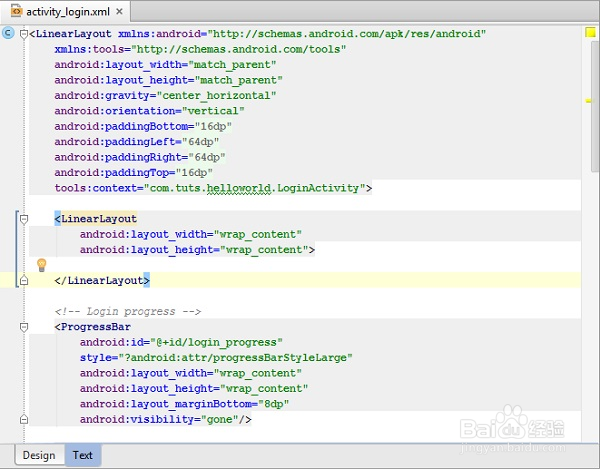Click ProgressBar android:layout_width="wrap_content" line
Viewport: 600px width, 469px height.
[x=191, y=373]
